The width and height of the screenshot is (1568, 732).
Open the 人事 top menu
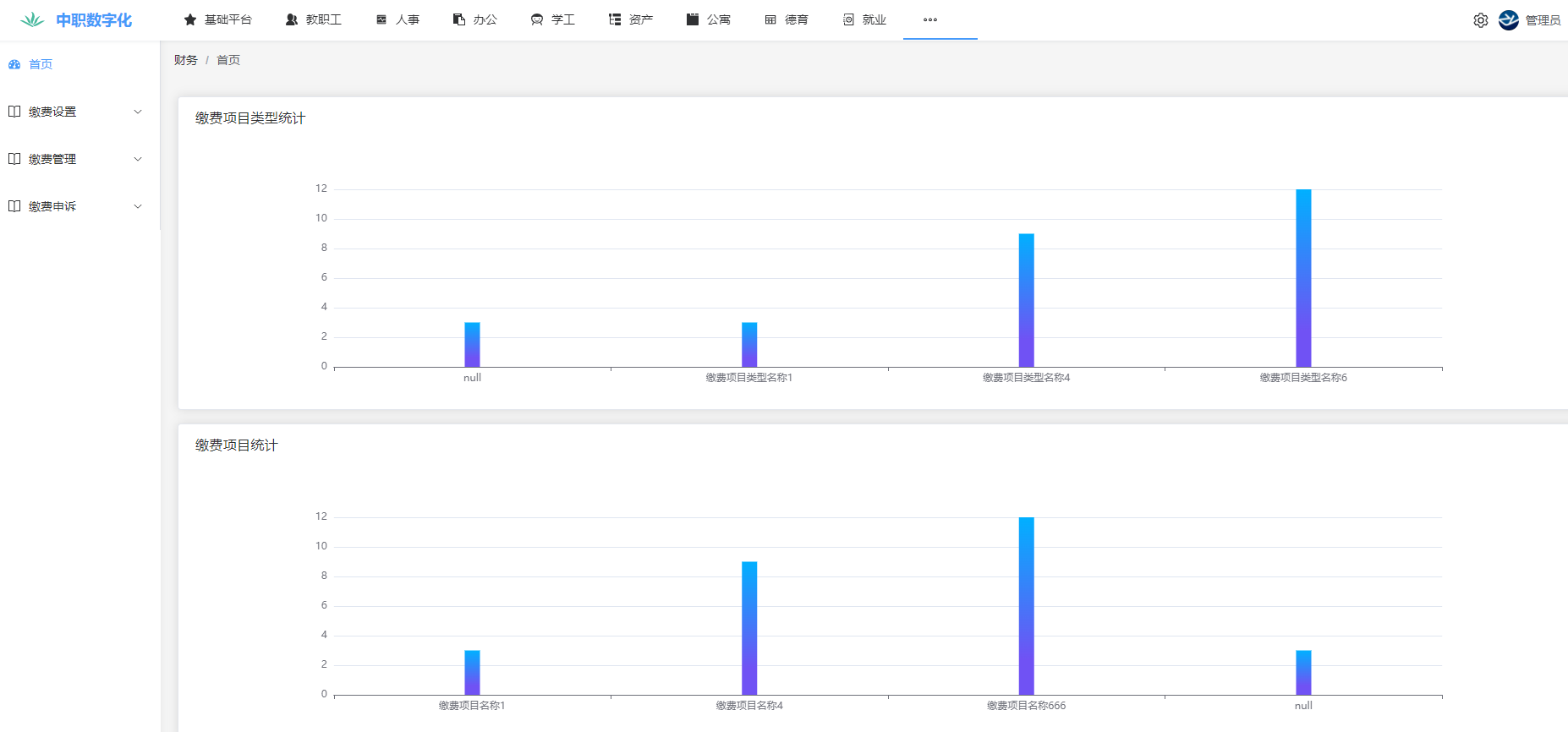[x=398, y=19]
